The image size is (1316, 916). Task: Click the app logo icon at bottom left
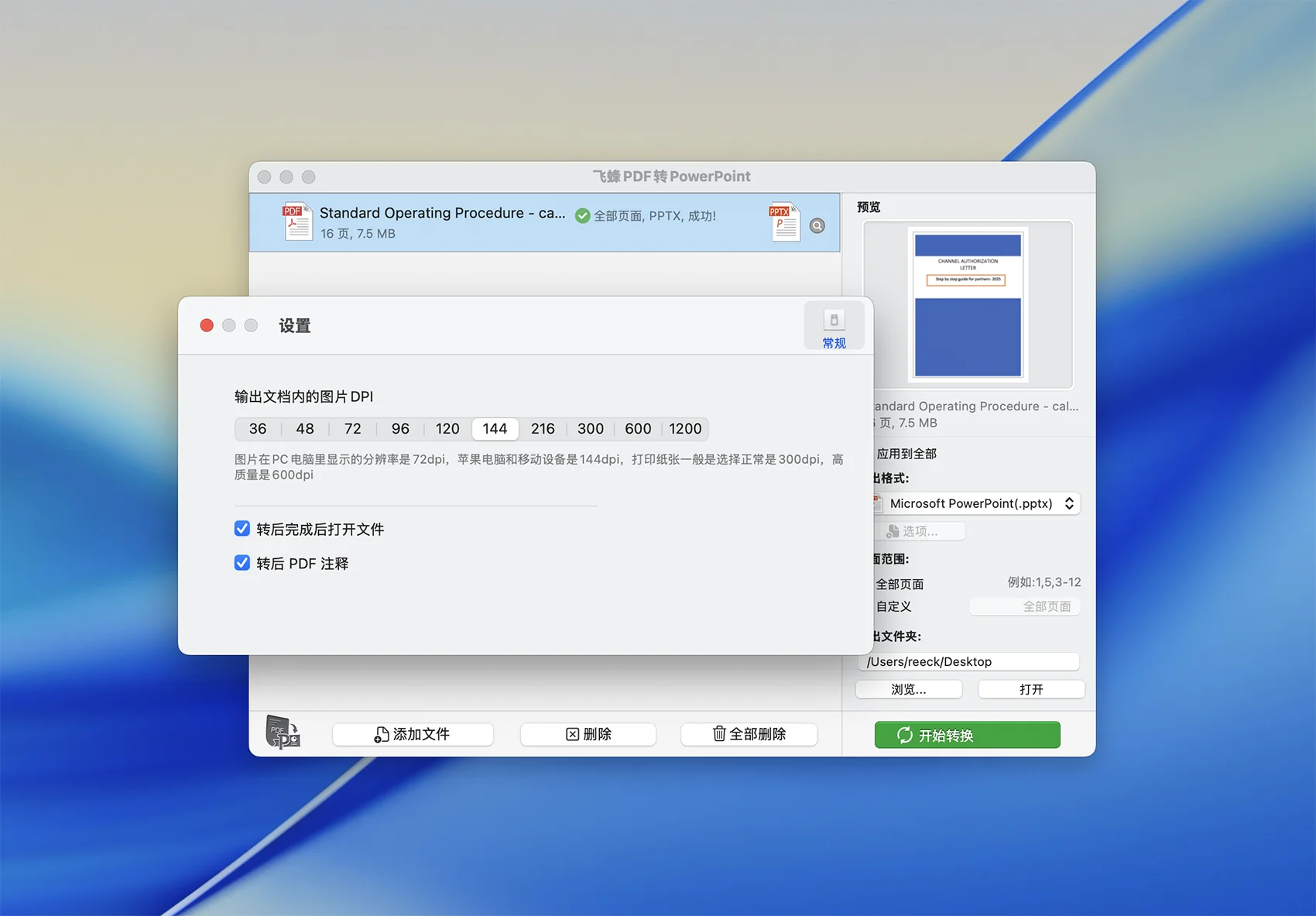point(283,732)
